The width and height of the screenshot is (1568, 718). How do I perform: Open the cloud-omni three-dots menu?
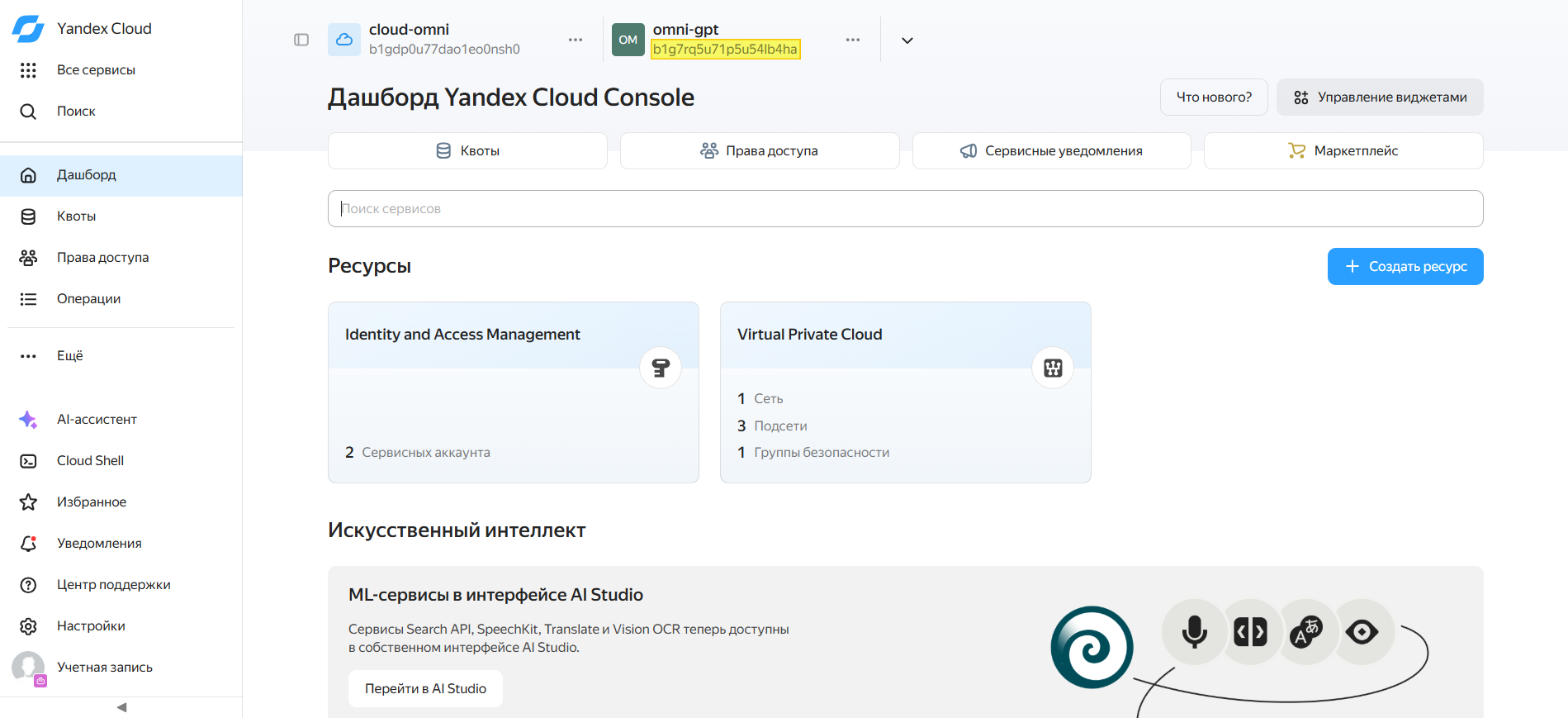click(576, 40)
